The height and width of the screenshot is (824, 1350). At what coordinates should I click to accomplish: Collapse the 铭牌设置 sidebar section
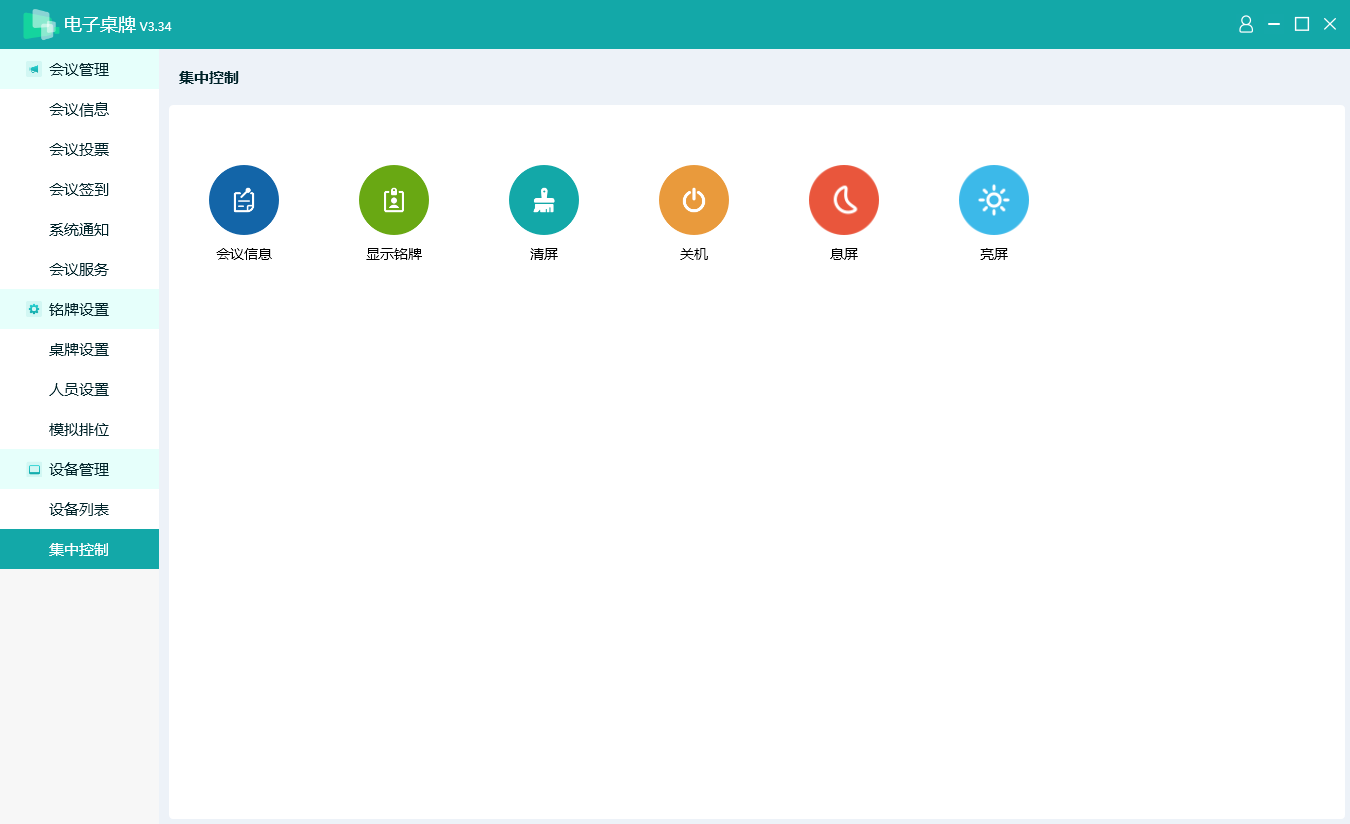(79, 310)
